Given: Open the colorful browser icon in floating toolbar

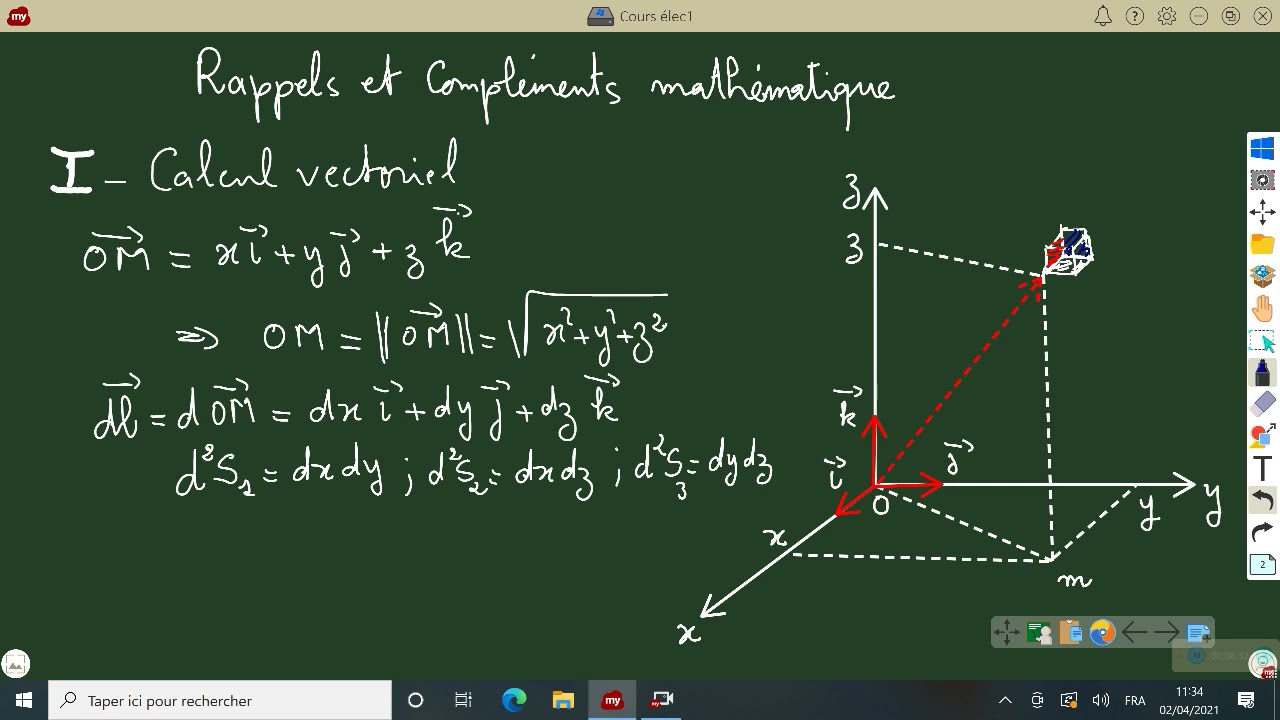Looking at the screenshot, I should 1102,632.
